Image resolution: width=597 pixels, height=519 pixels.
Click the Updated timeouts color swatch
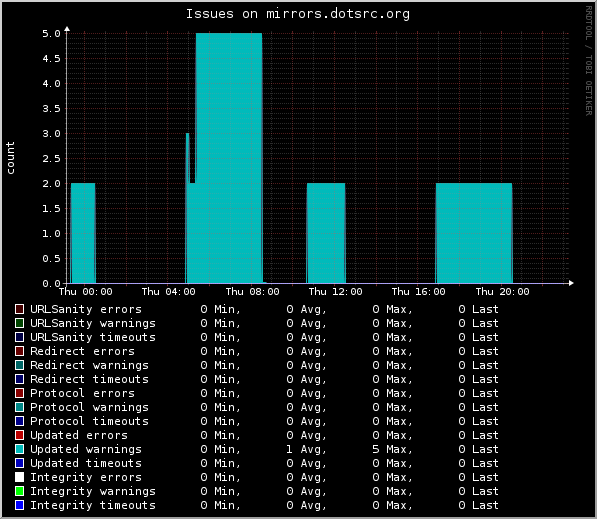tap(19, 463)
